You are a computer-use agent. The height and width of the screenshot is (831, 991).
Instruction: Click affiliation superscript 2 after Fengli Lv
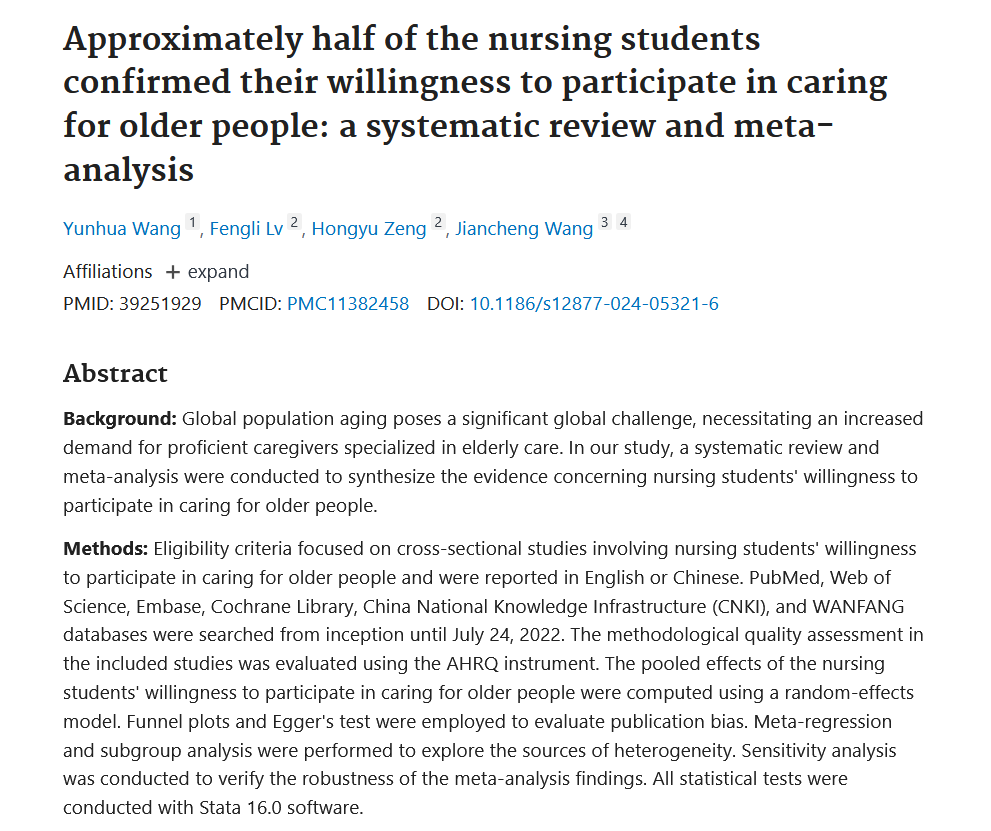click(294, 224)
